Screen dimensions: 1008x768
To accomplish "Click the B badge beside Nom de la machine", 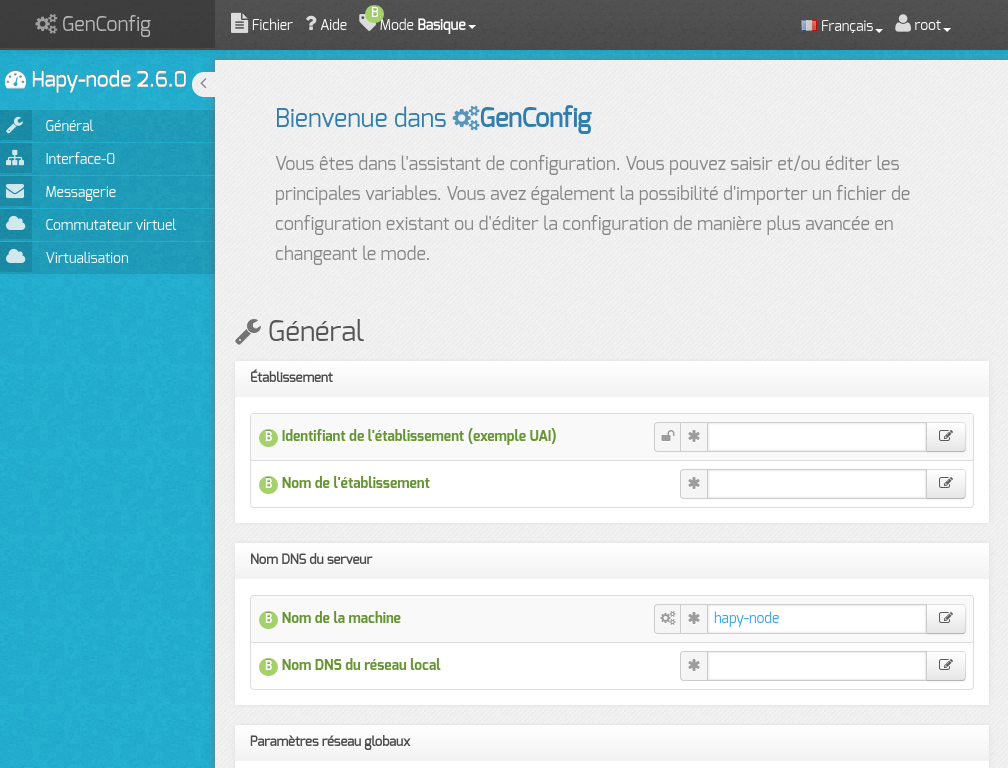I will point(268,619).
